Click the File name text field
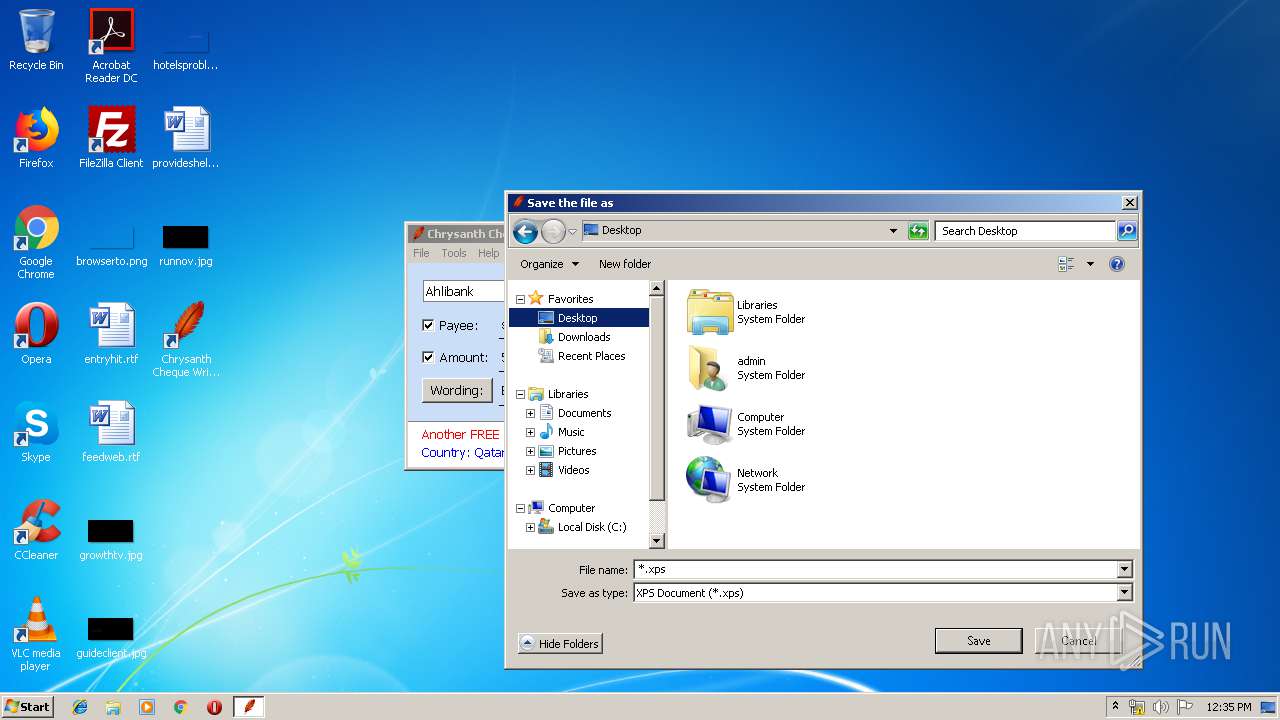 point(875,570)
